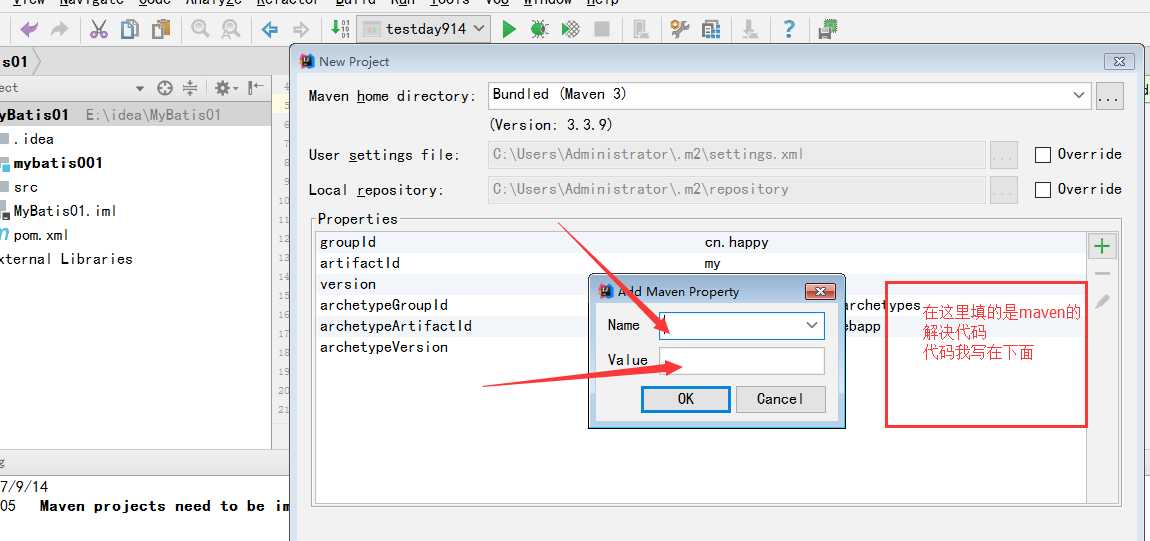Run testday914 with the green play icon
1150x541 pixels.
pos(509,29)
